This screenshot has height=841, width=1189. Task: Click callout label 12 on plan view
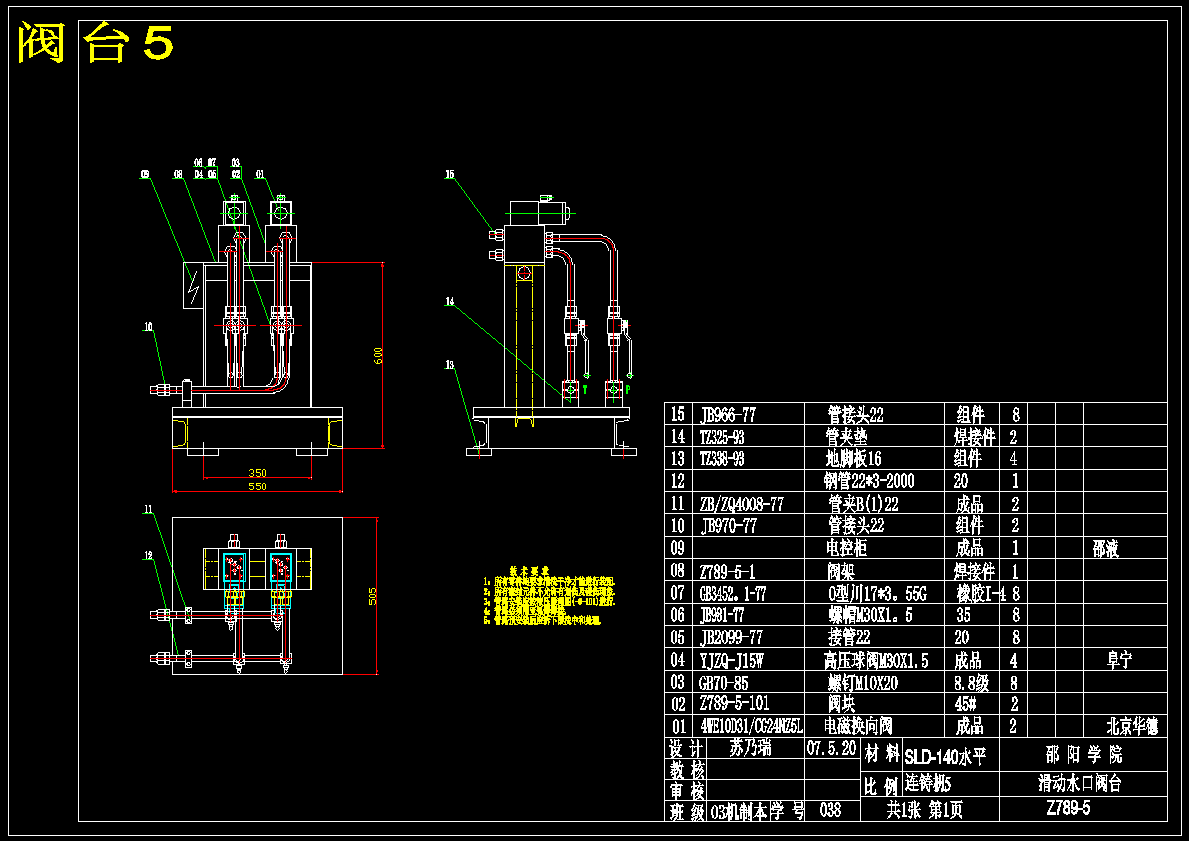pyautogui.click(x=149, y=556)
